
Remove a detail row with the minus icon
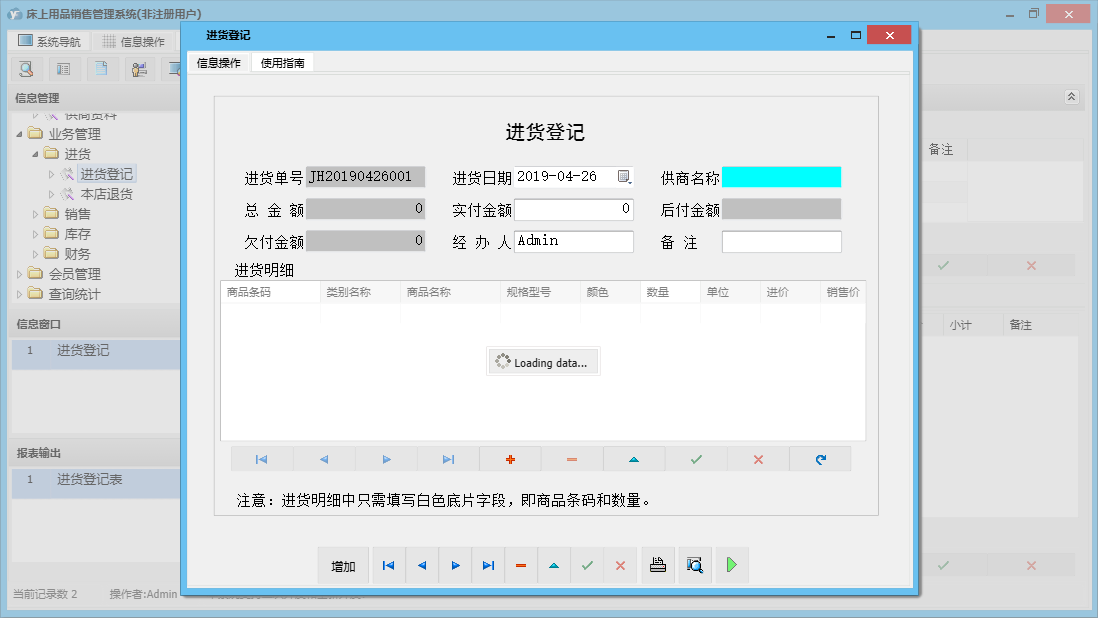coord(572,458)
